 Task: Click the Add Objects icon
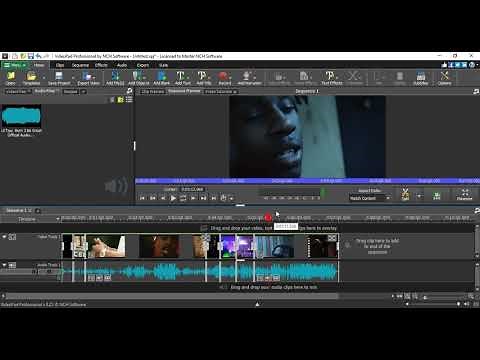coord(138,78)
